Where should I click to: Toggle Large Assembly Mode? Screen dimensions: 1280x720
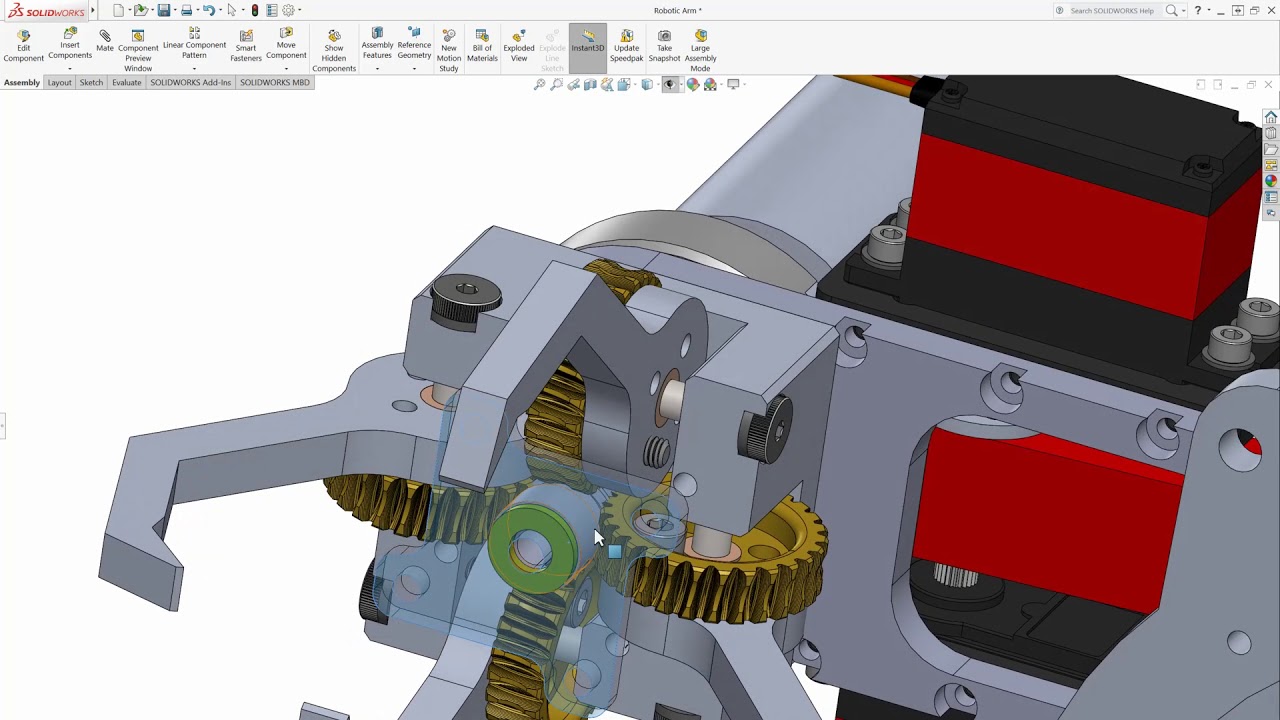pyautogui.click(x=701, y=51)
